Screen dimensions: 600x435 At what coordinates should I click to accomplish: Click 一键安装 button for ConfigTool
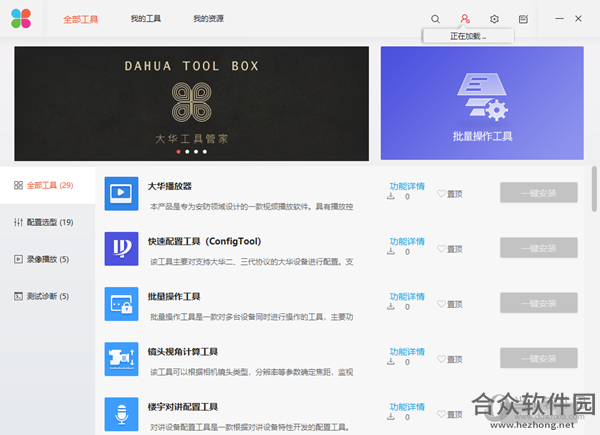pyautogui.click(x=539, y=248)
